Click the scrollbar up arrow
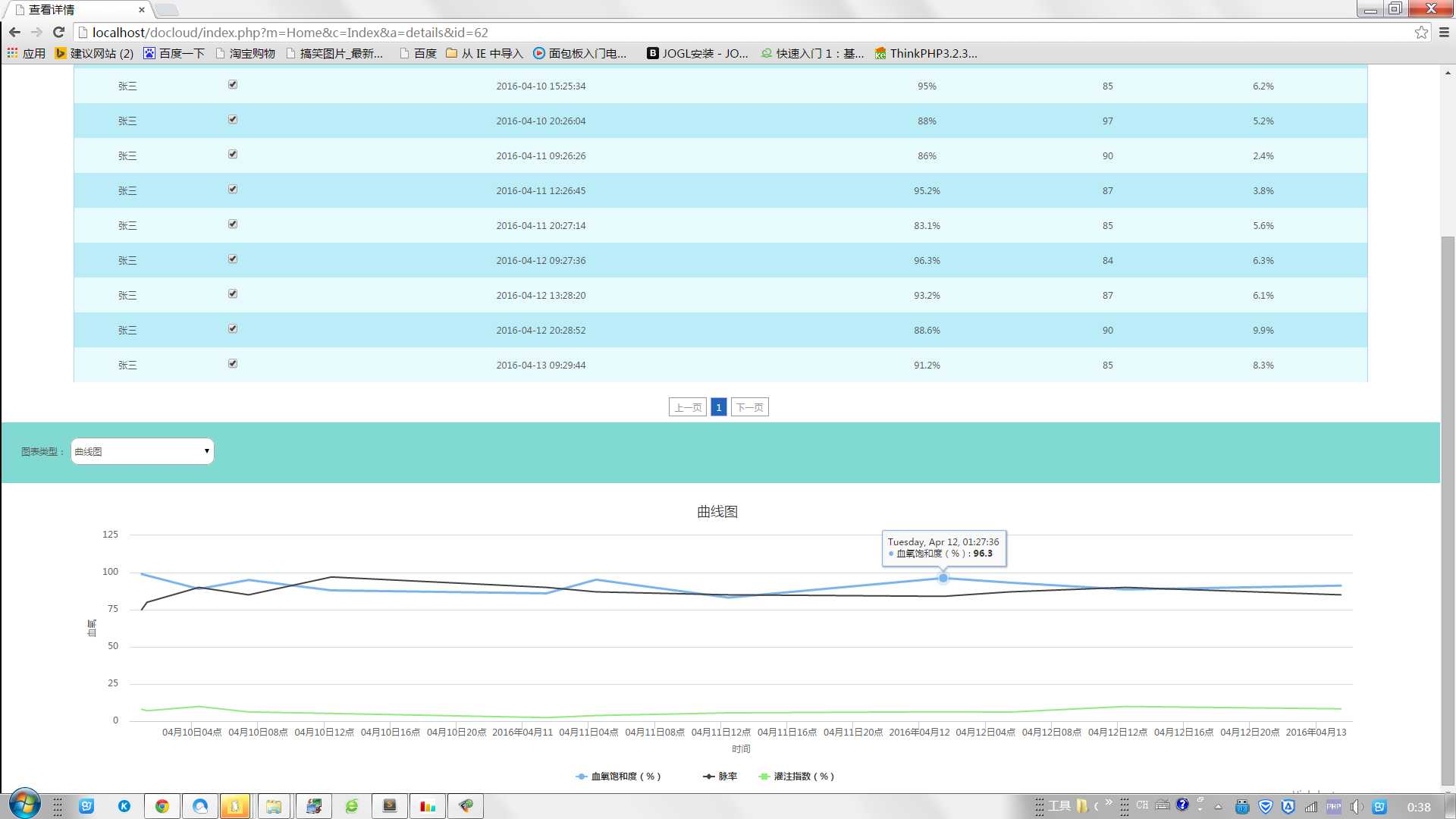The image size is (1456, 819). 1448,73
